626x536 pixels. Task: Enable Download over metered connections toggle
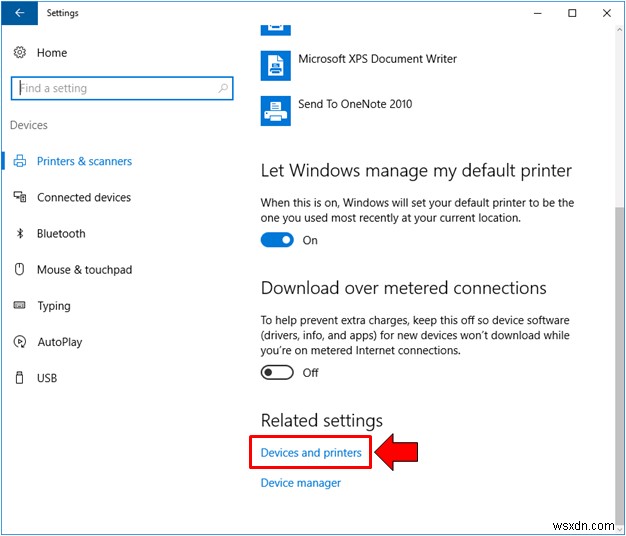click(277, 372)
